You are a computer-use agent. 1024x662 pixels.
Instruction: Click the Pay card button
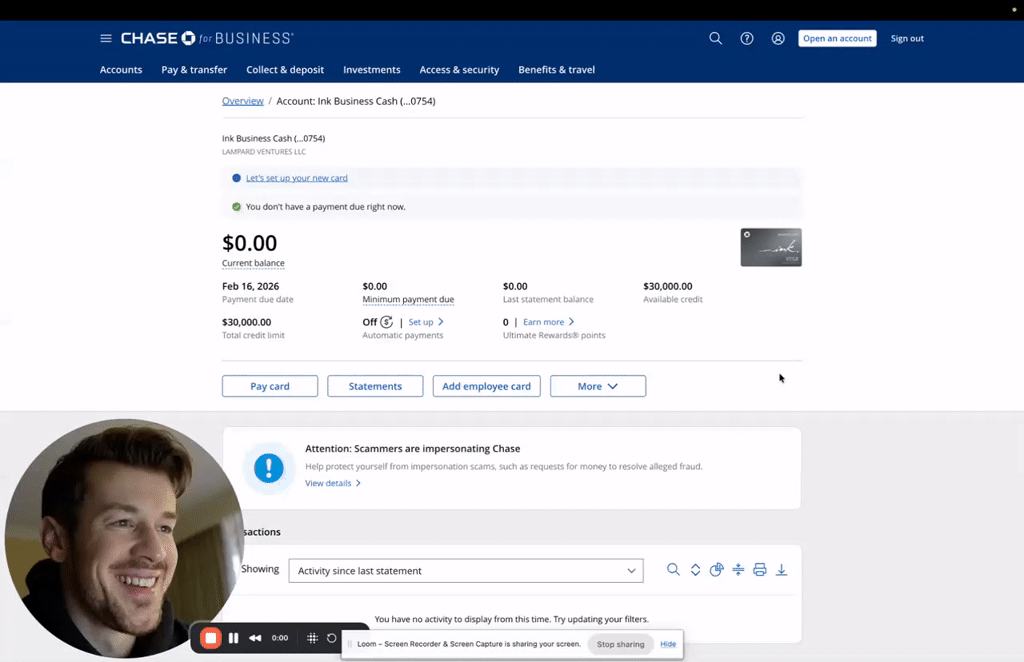[x=270, y=386]
